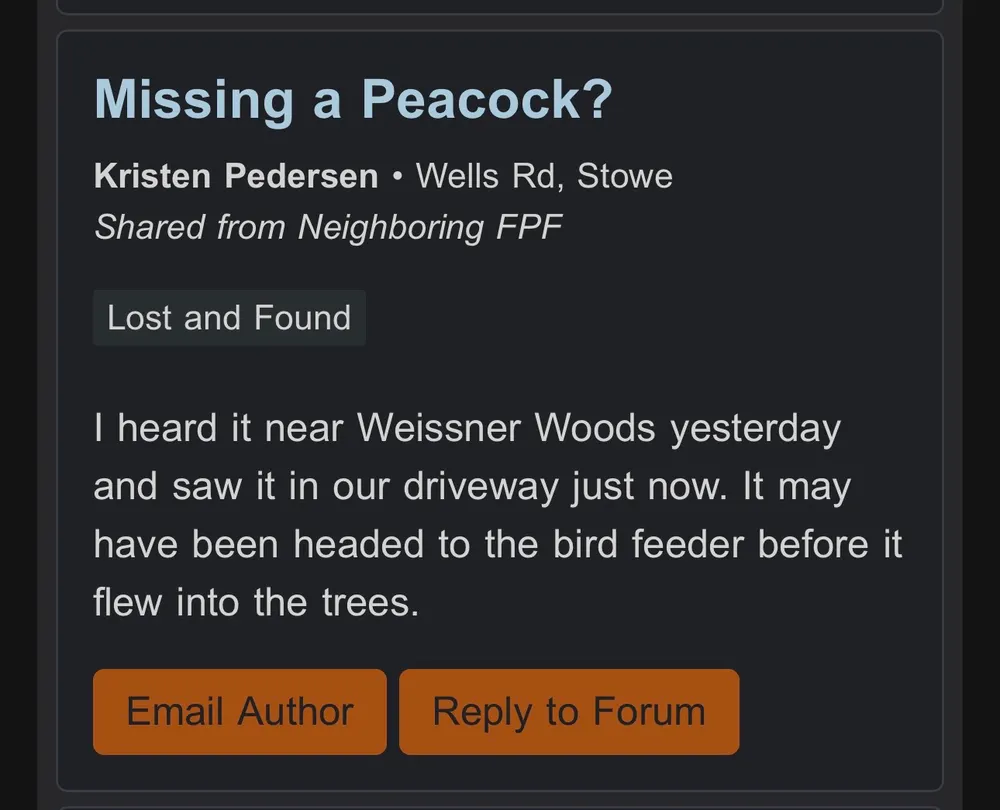This screenshot has height=810, width=1000.
Task: Click the bullet separator after the author name
Action: pos(397,176)
